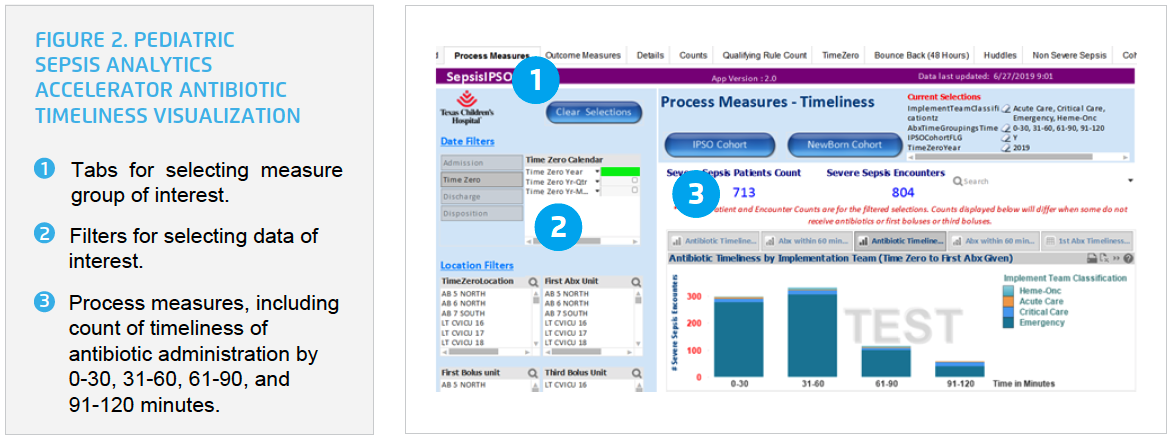Image resolution: width=1173 pixels, height=438 pixels.
Task: Click the 0-30 minutes chart bar
Action: pos(738,336)
